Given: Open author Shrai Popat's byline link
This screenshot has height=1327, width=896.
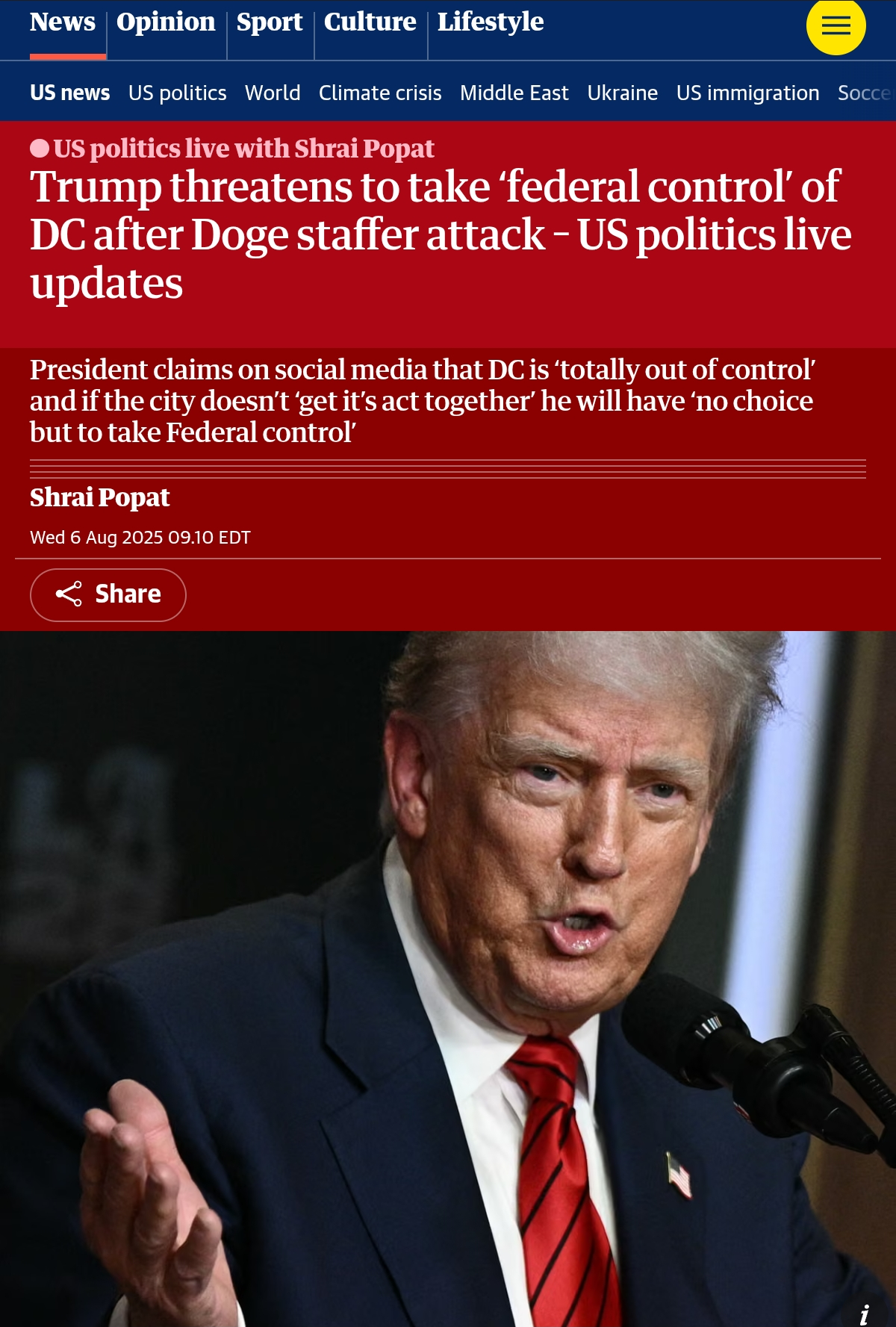Looking at the screenshot, I should pyautogui.click(x=100, y=497).
